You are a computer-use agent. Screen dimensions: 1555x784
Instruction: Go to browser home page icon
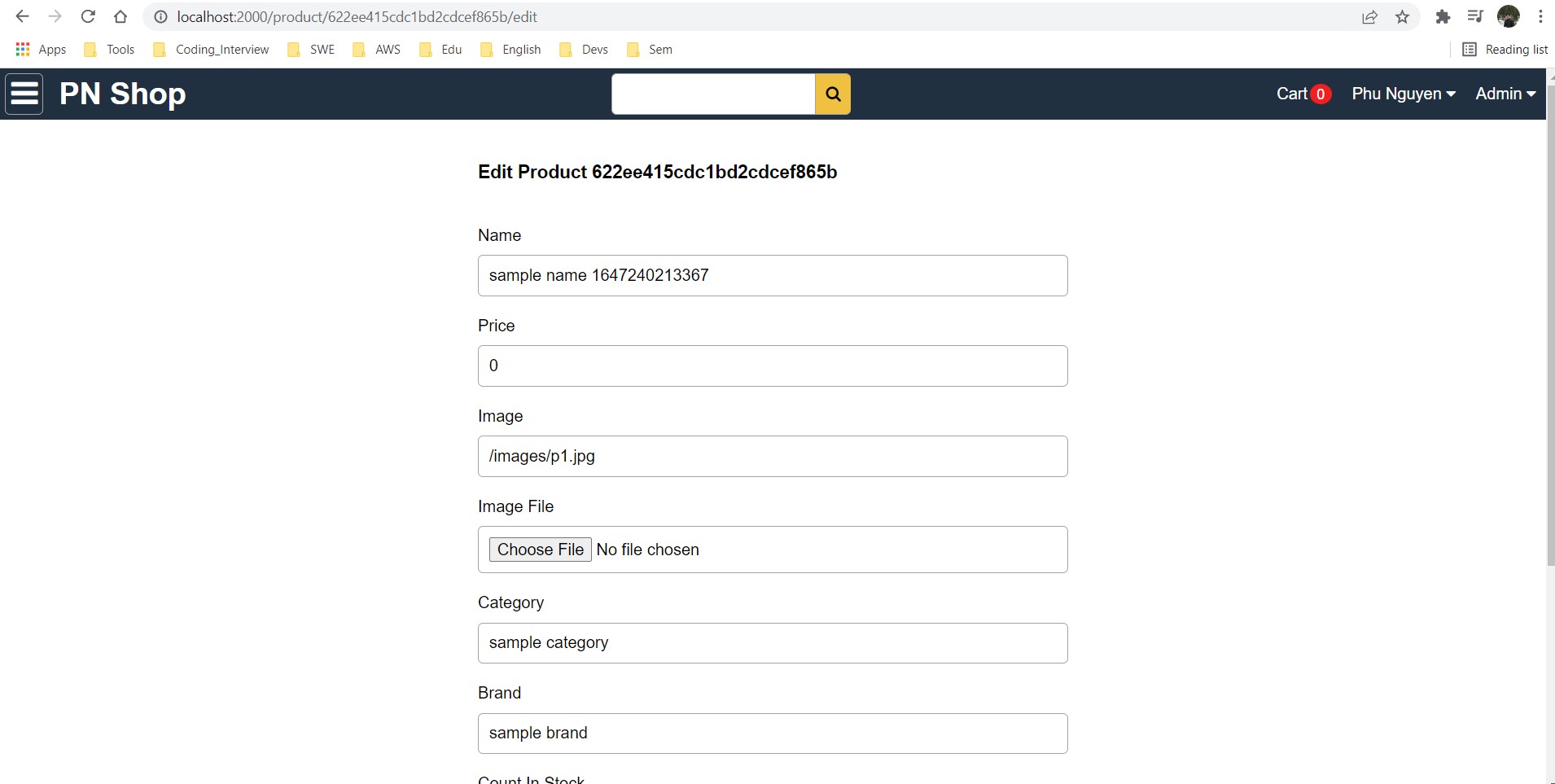[120, 16]
